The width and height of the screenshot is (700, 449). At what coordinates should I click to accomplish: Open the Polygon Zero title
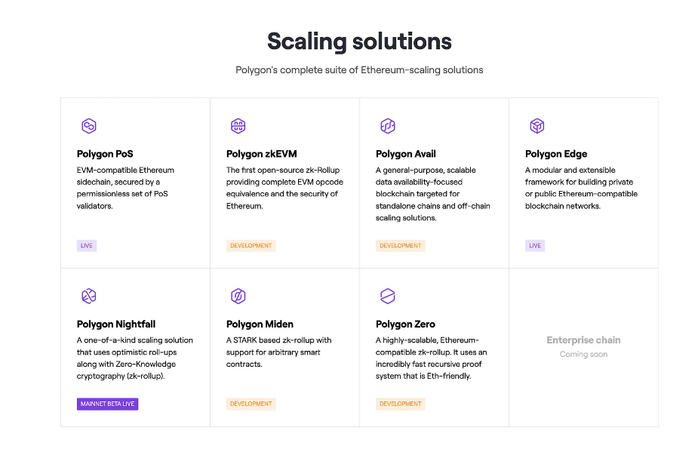405,324
